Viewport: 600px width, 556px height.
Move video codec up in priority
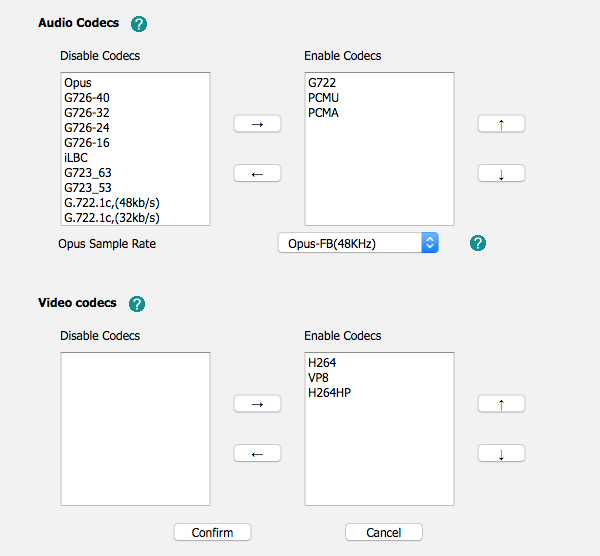tap(501, 403)
